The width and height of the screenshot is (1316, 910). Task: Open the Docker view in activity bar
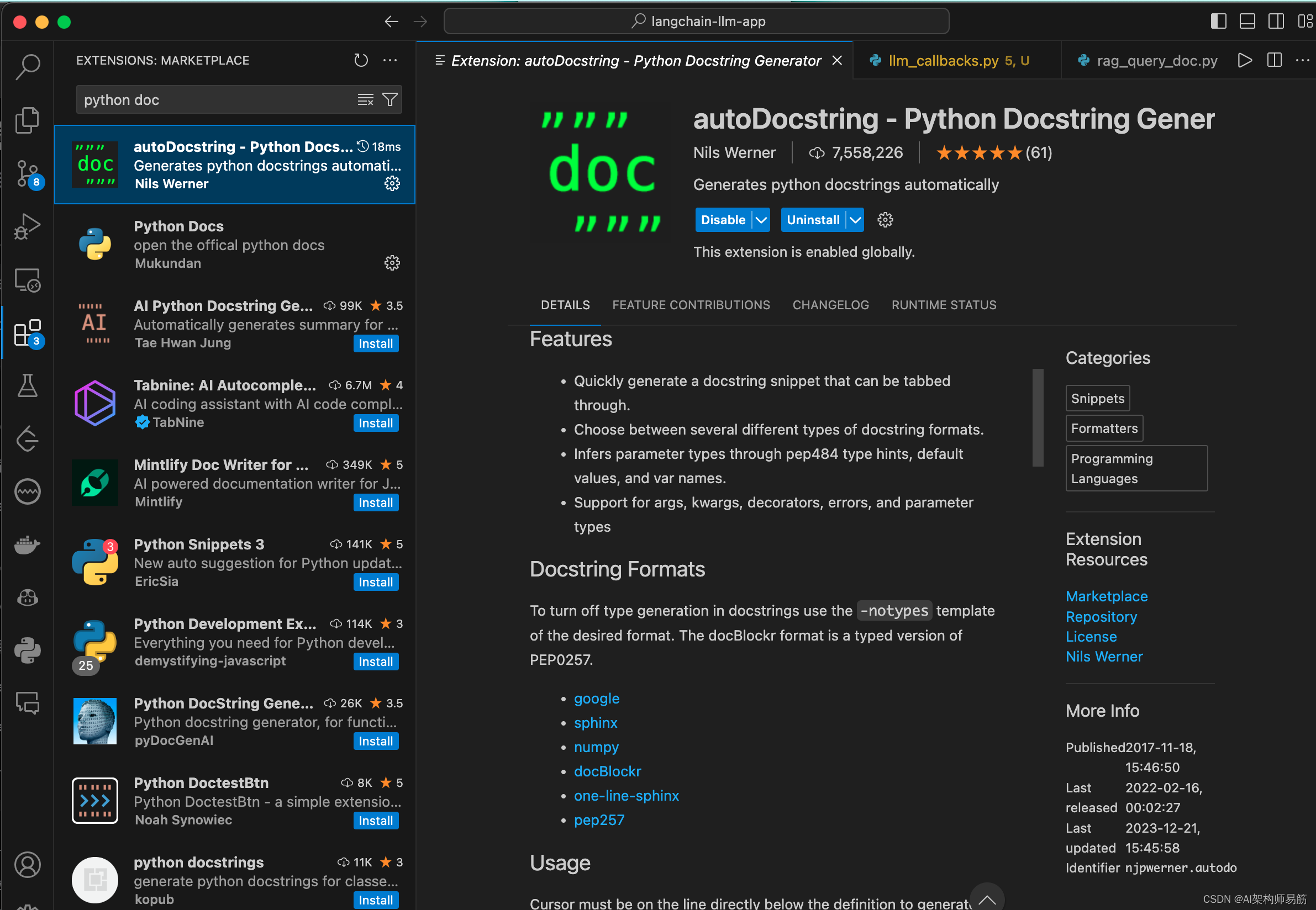28,544
